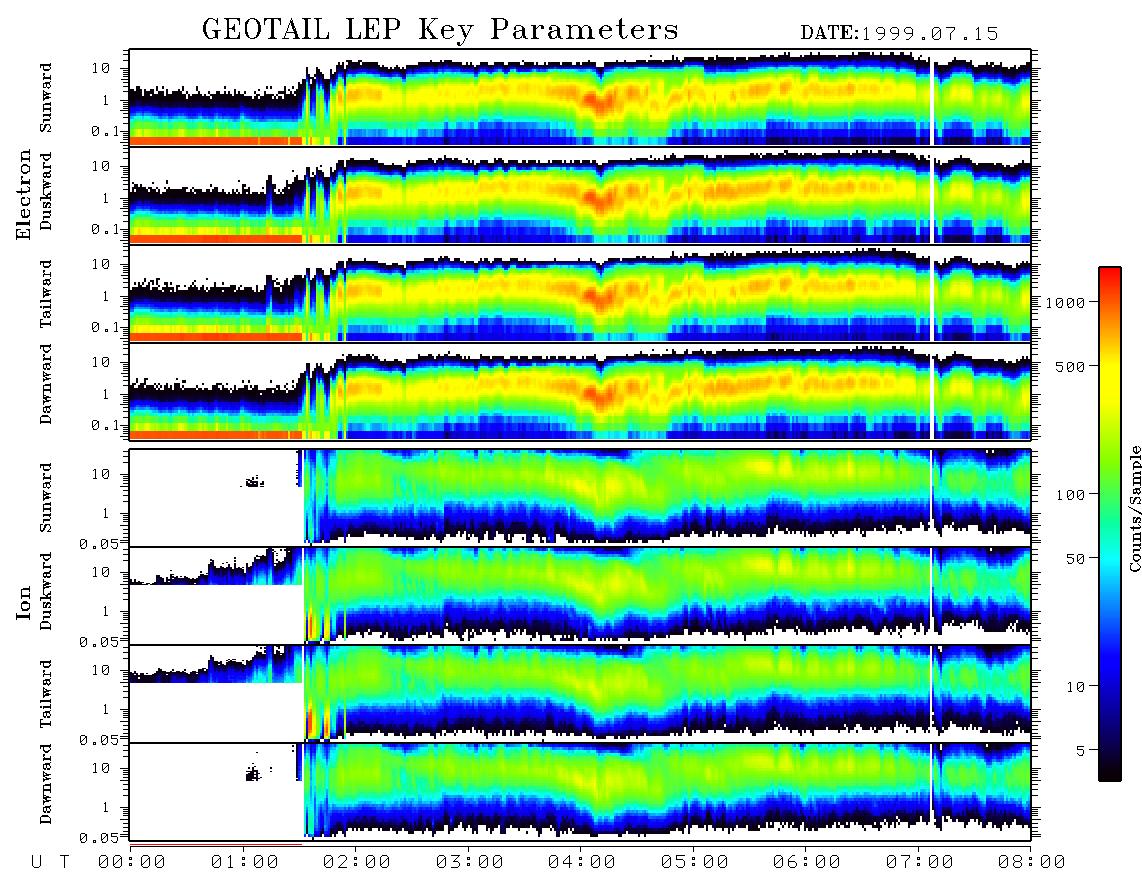This screenshot has width=1142, height=880.
Task: Click the 0.05 tick of Ion Dawnward panel
Action: [x=99, y=838]
